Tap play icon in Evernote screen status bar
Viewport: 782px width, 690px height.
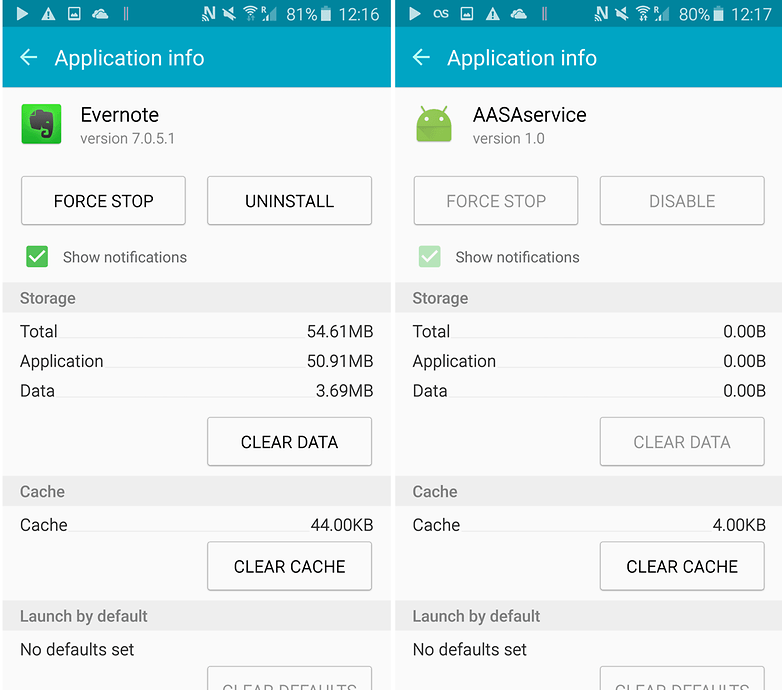tap(22, 13)
